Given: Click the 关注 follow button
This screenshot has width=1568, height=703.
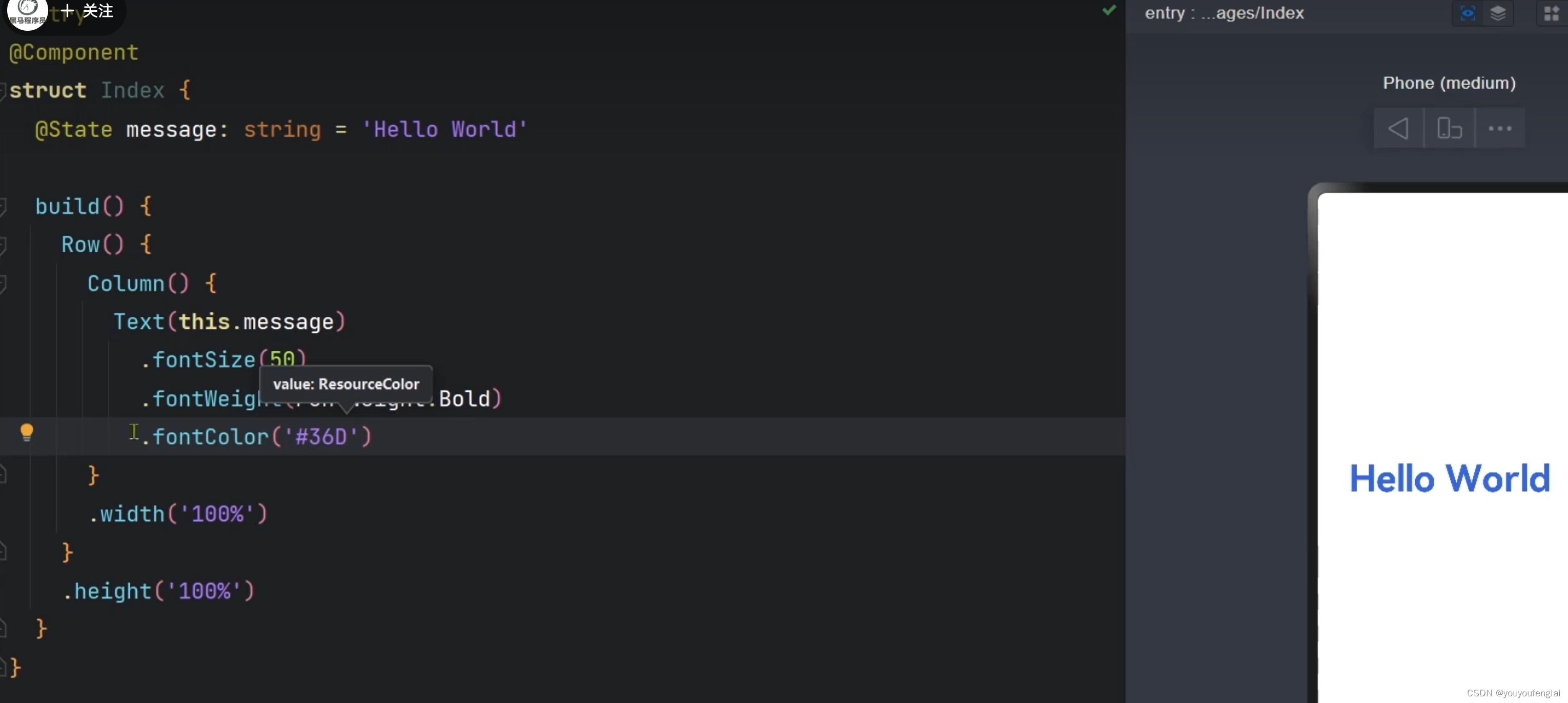Looking at the screenshot, I should (88, 11).
